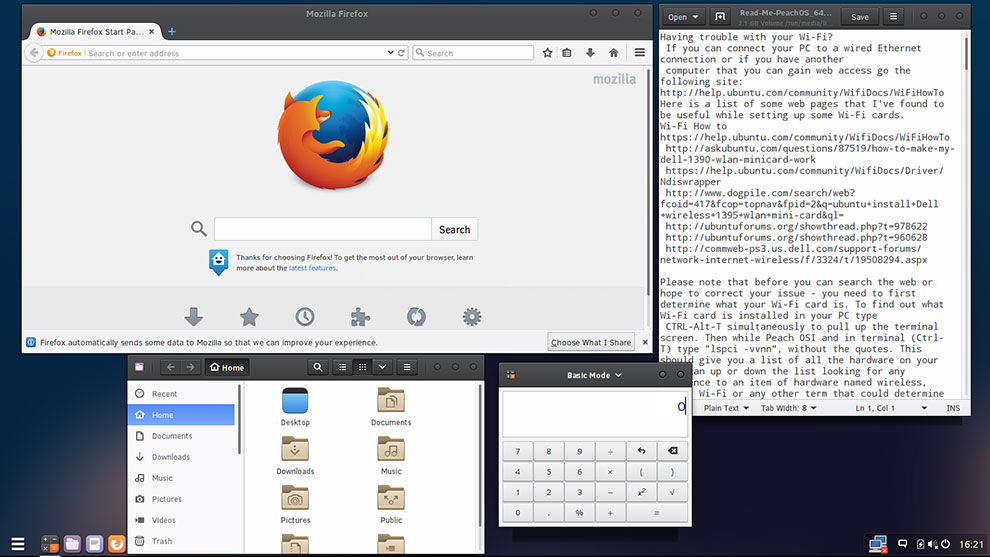Open the file manager hamburger menu

(x=407, y=367)
